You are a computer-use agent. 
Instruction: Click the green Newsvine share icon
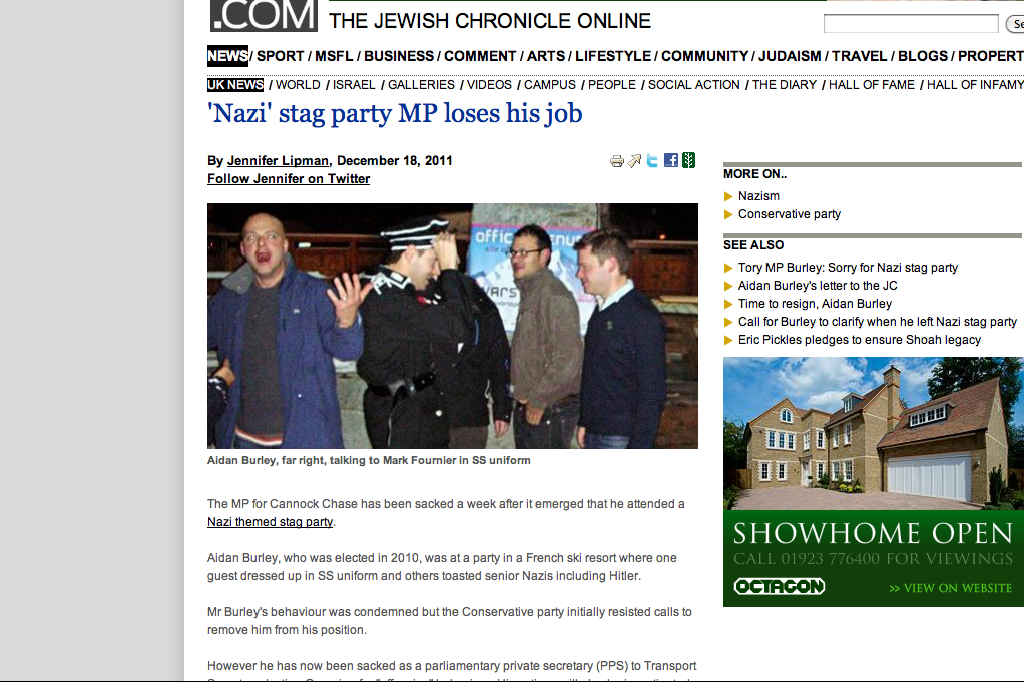(688, 160)
